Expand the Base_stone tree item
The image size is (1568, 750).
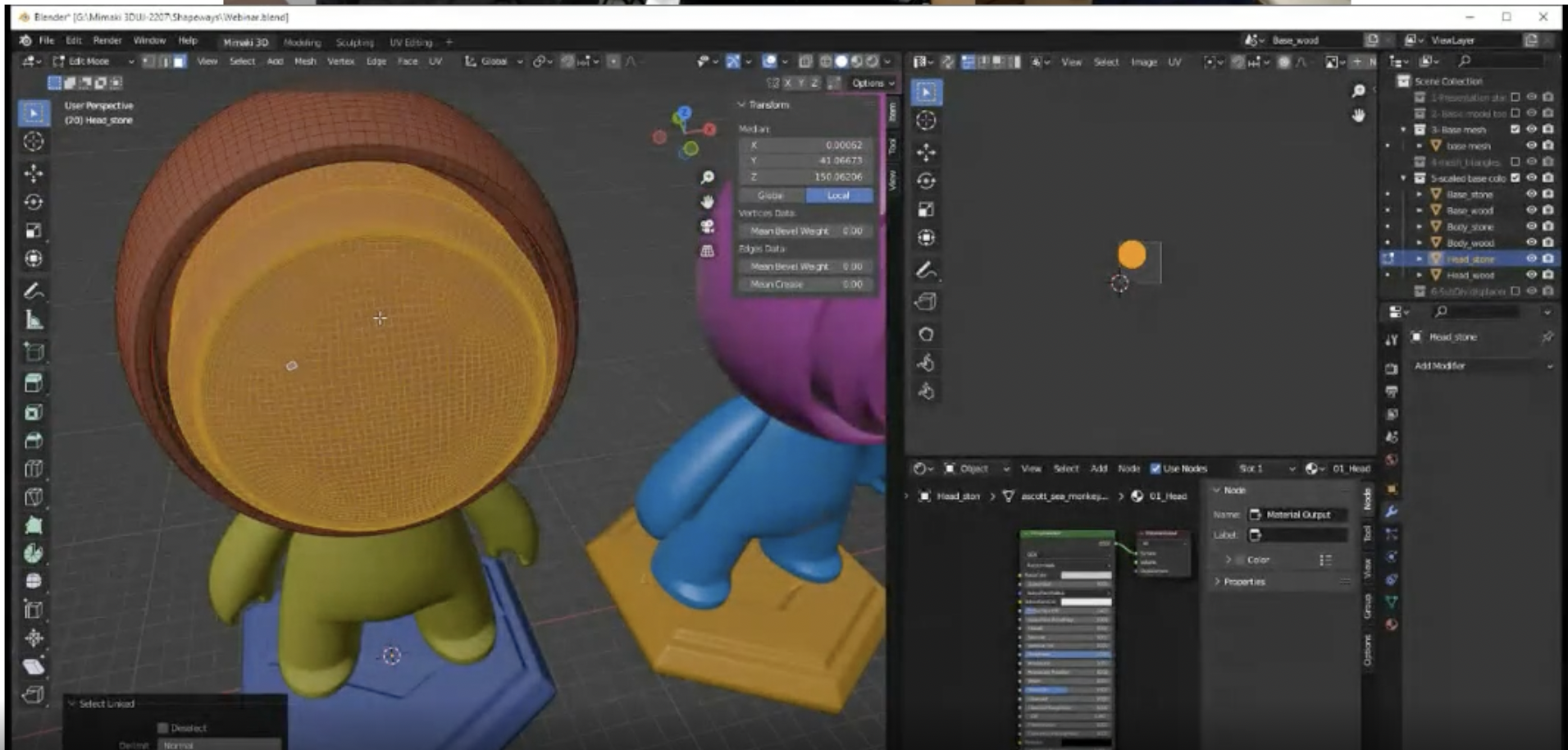tap(1420, 194)
